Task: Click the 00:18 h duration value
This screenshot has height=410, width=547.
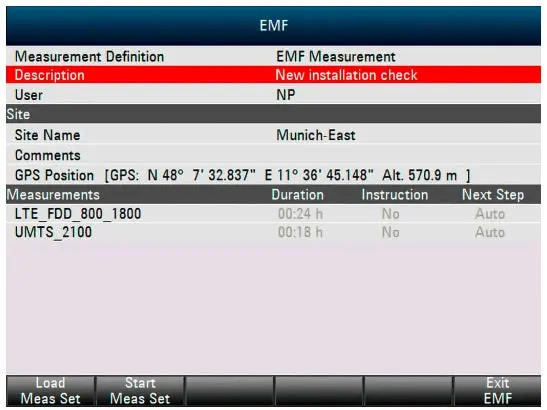Action: [300, 232]
